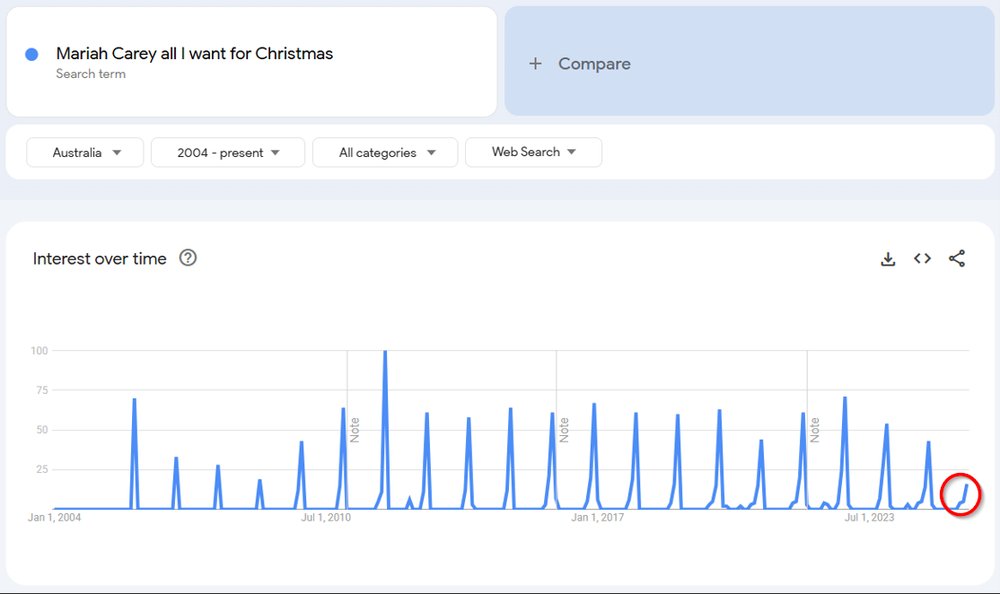This screenshot has width=1000, height=594.
Task: Click the Note marker near Jul 1, 2023
Action: 814,430
